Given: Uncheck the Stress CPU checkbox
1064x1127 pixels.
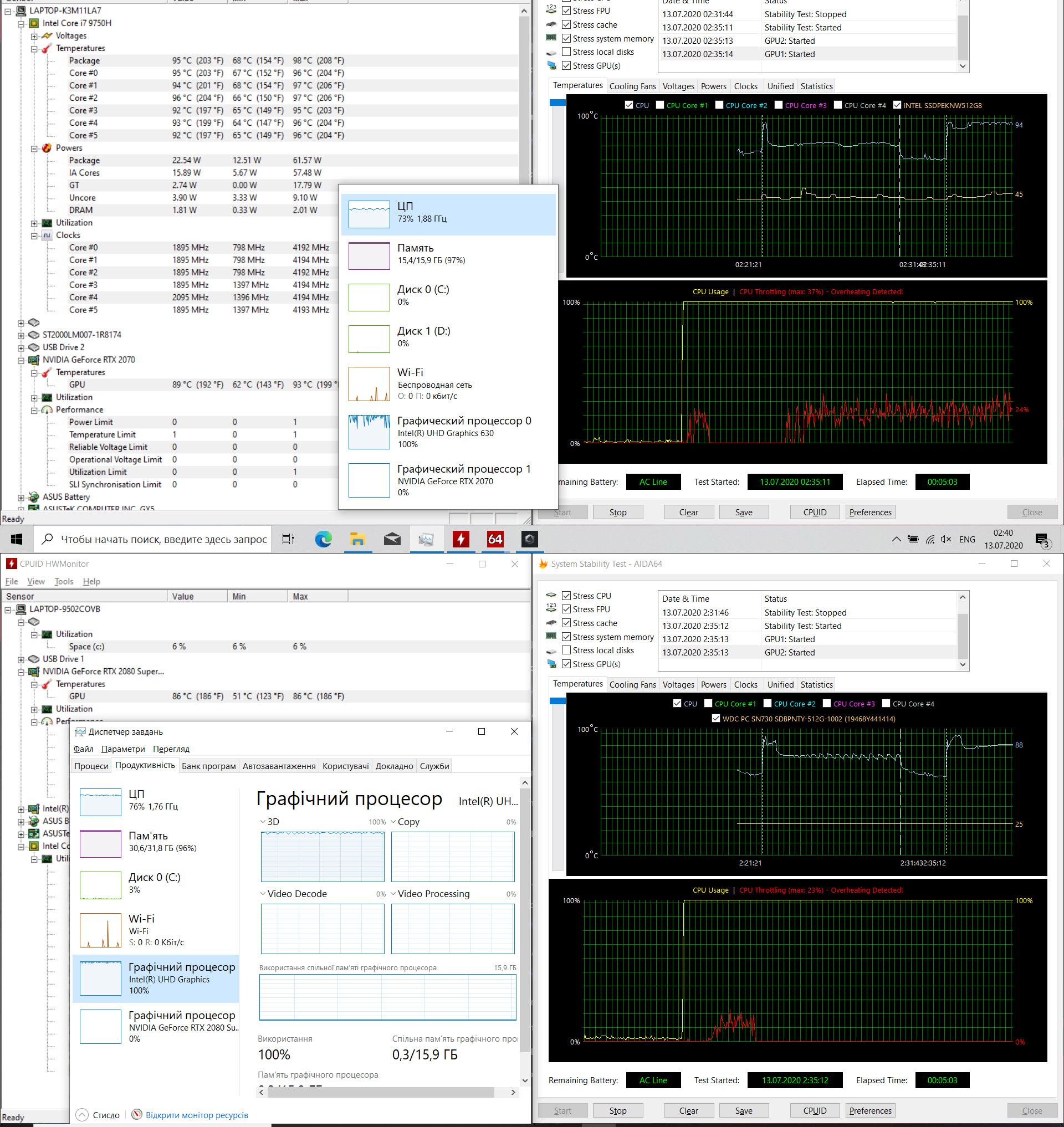Looking at the screenshot, I should (x=566, y=596).
